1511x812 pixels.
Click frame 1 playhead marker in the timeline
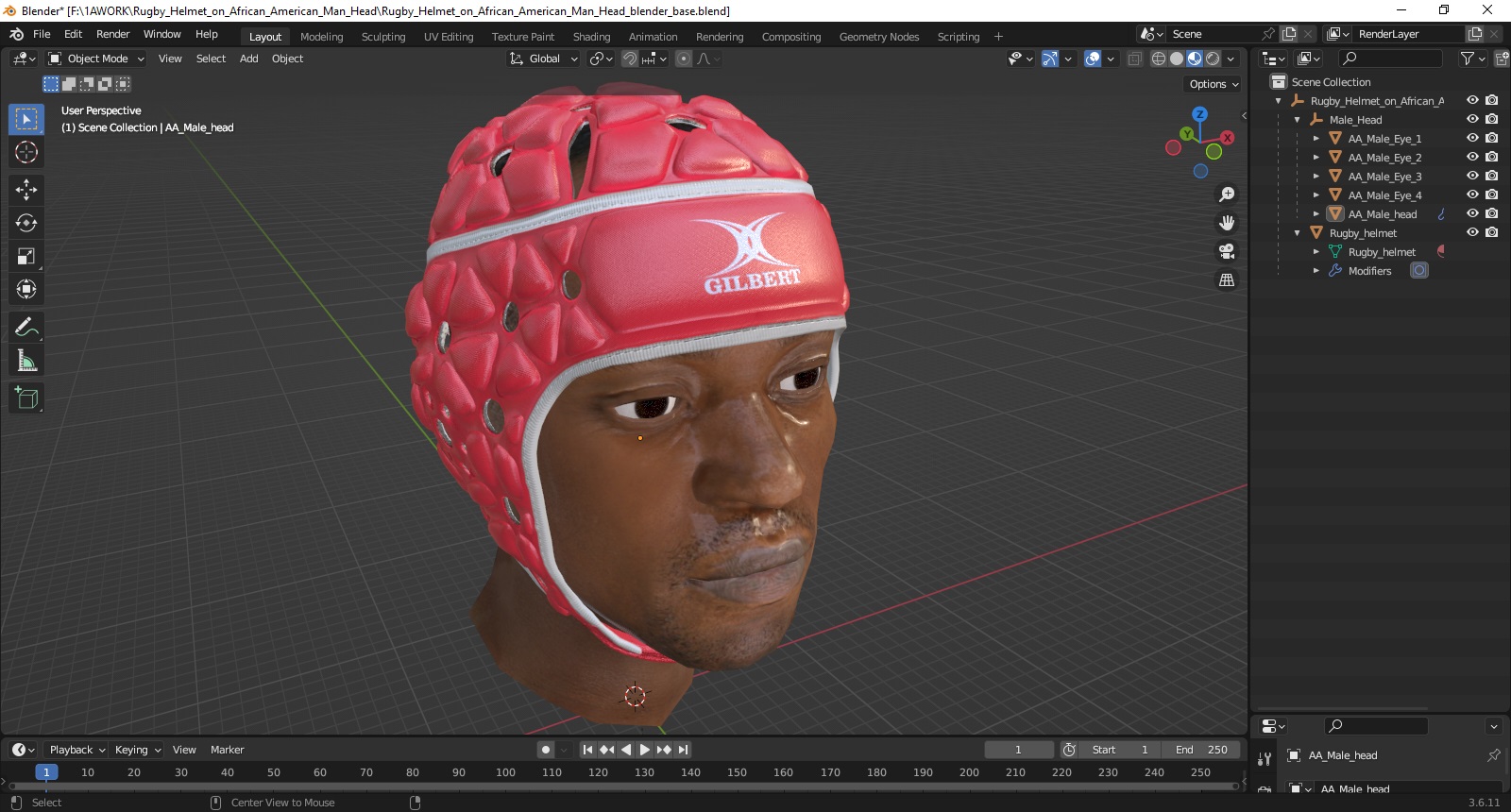point(46,772)
